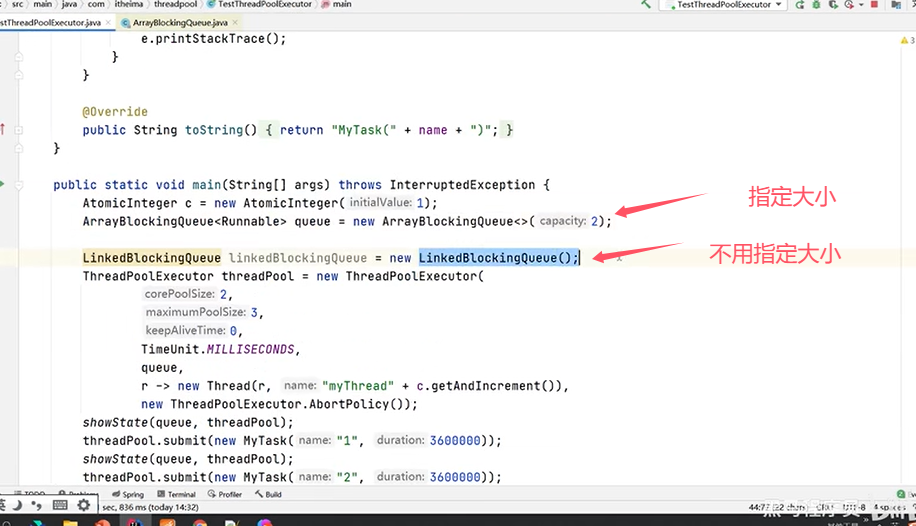Click the MILLISECONDS constant in the code
Image resolution: width=916 pixels, height=526 pixels.
[251, 349]
